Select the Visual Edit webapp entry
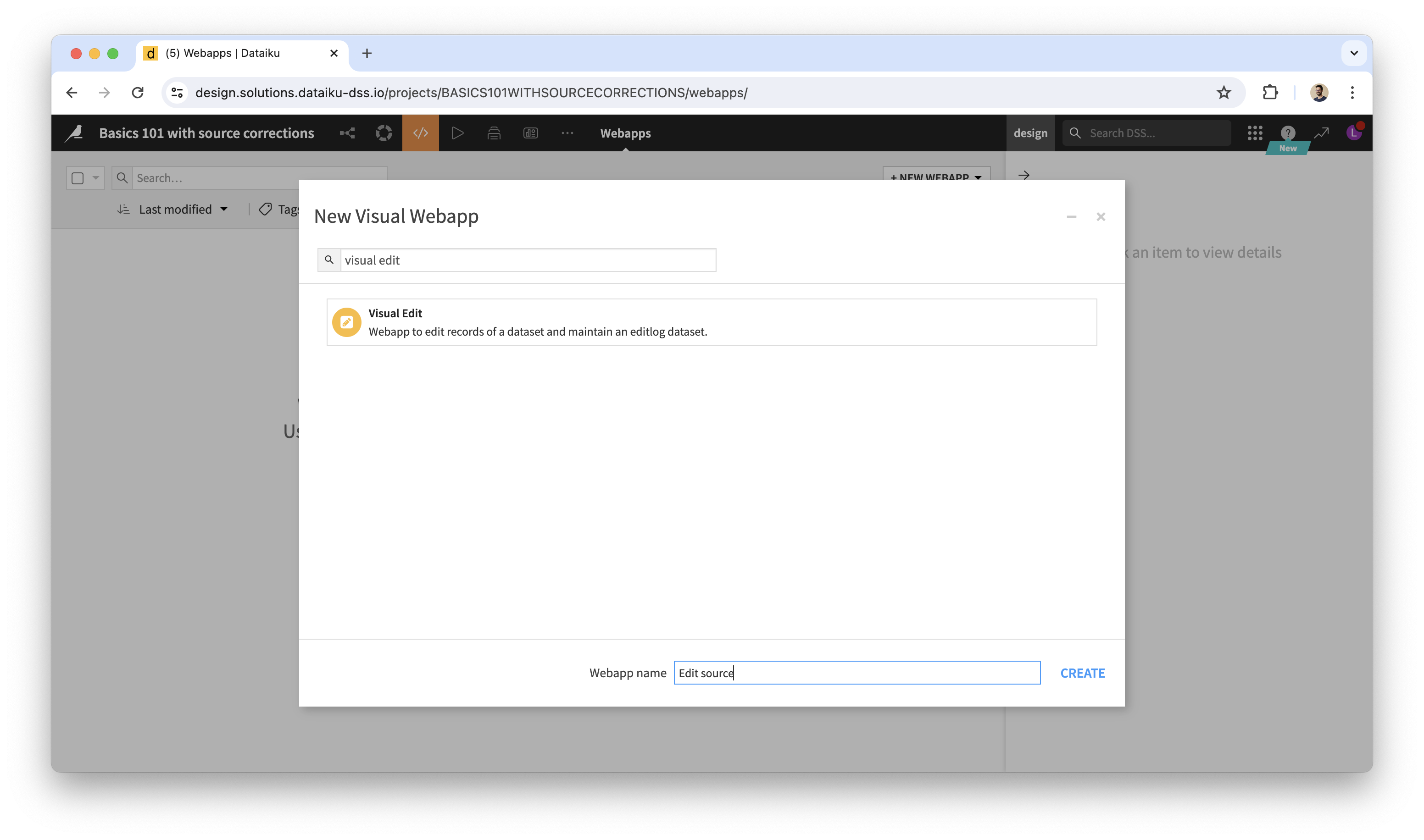The width and height of the screenshot is (1424, 840). (711, 322)
